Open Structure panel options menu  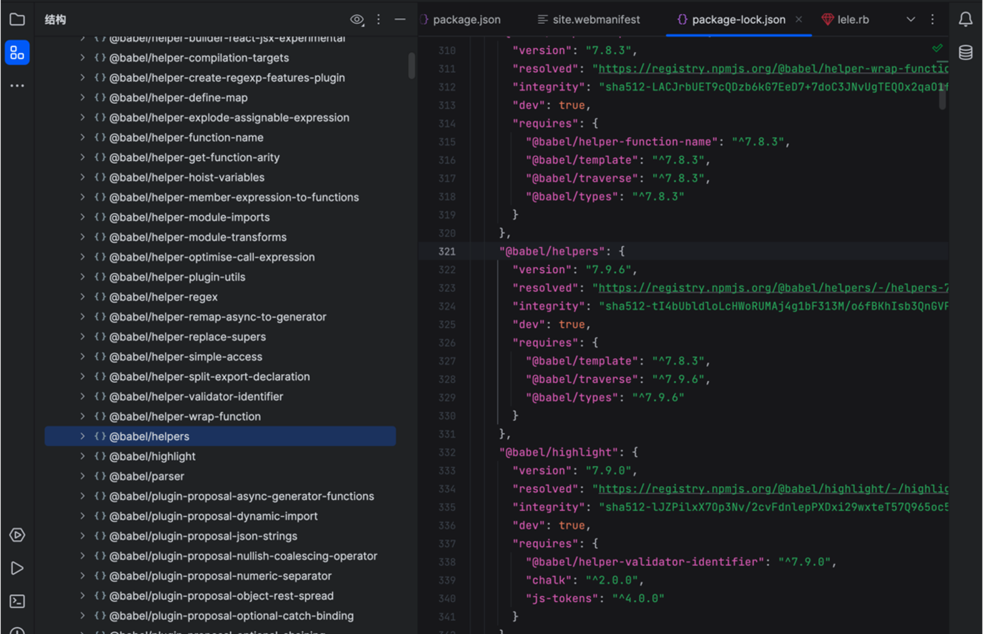tap(379, 19)
